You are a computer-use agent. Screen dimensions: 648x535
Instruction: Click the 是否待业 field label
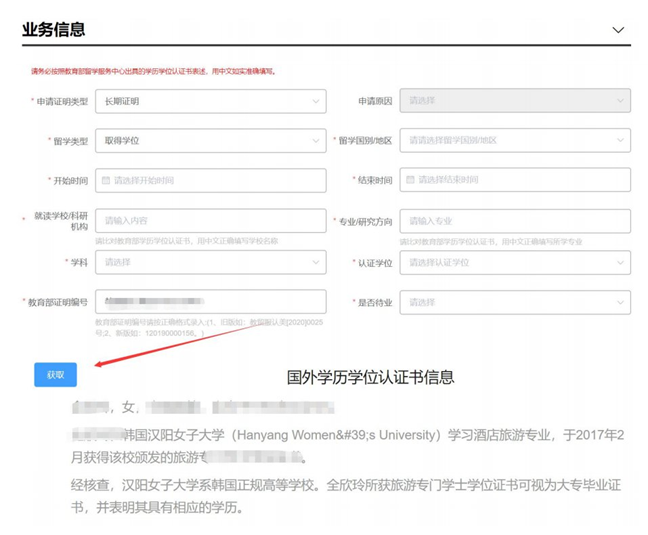click(x=375, y=303)
